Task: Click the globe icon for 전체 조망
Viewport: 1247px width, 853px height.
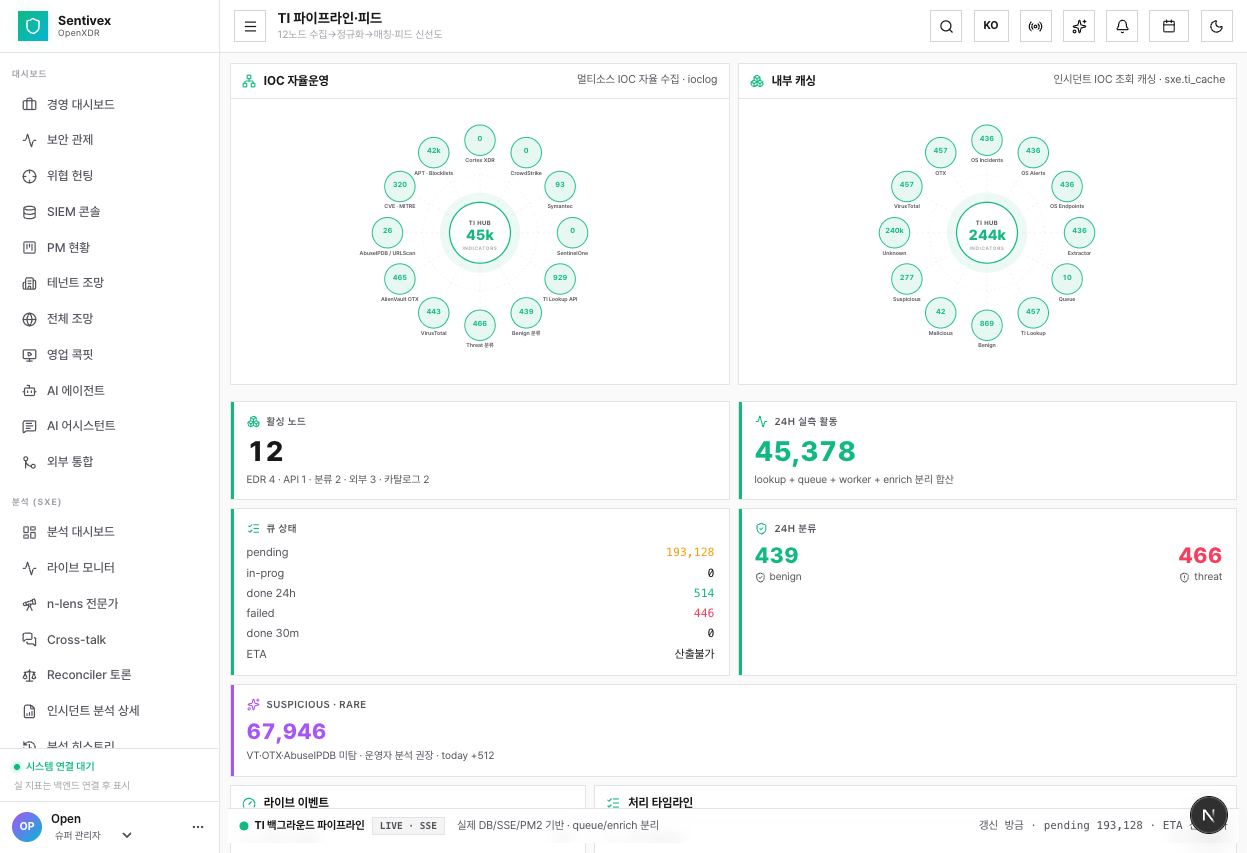Action: tap(29, 319)
